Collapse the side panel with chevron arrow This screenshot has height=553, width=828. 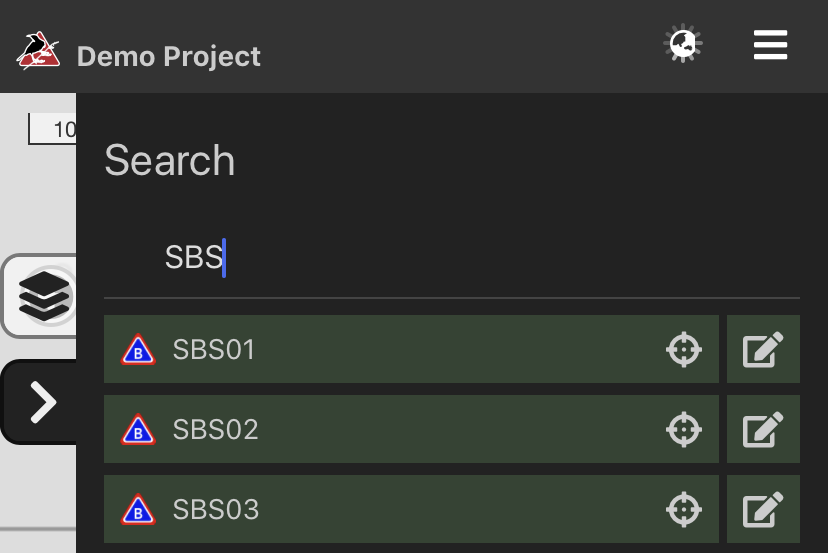pyautogui.click(x=40, y=402)
